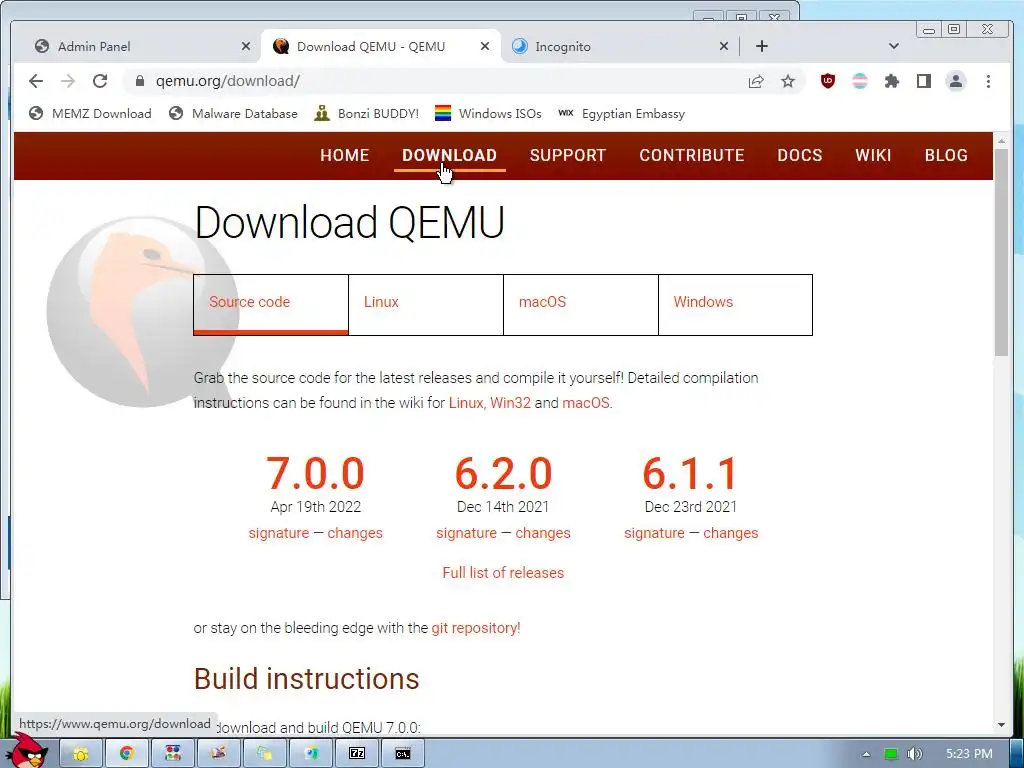The image size is (1024, 768).
Task: Open CONTRIBUTE in the site navigation
Action: pos(692,155)
